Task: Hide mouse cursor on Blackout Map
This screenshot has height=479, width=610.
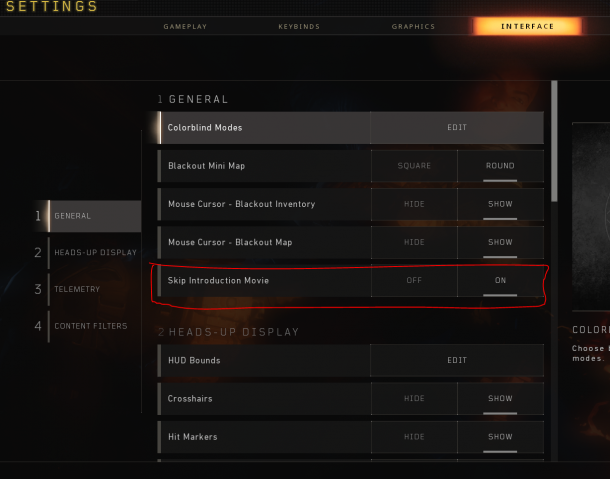Action: coord(414,242)
